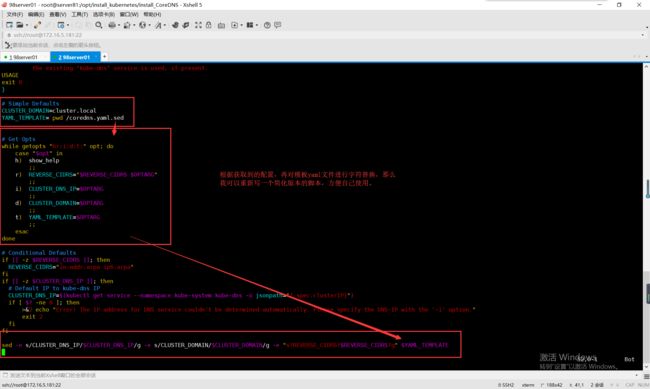The image size is (650, 389).
Task: Open the 帮助(H) menu
Action: [x=152, y=14]
